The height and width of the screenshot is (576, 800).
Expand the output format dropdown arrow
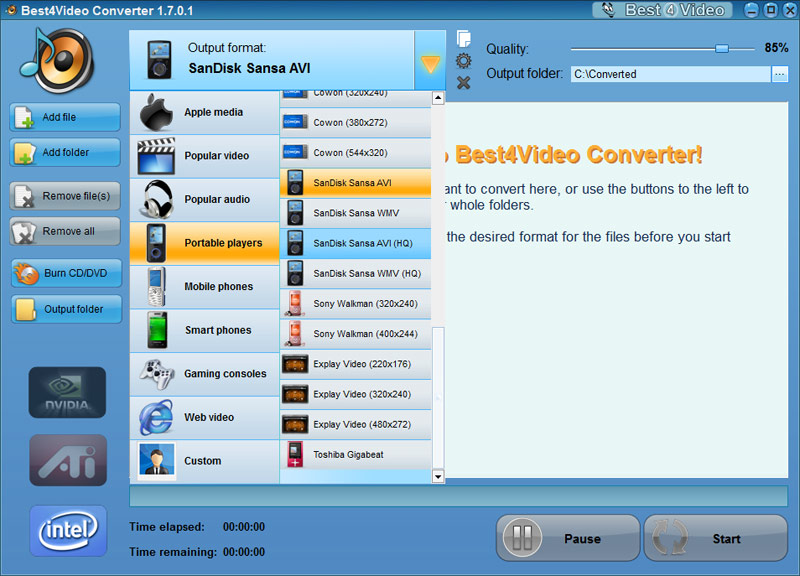[430, 60]
